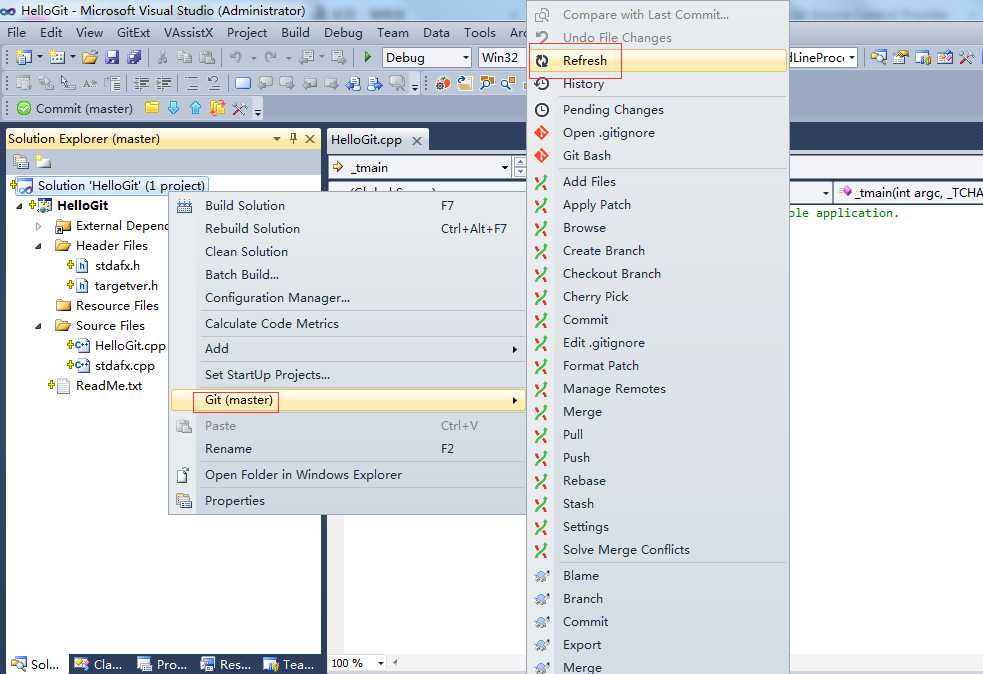
Task: Collapse the Header Files folder
Action: (x=39, y=246)
